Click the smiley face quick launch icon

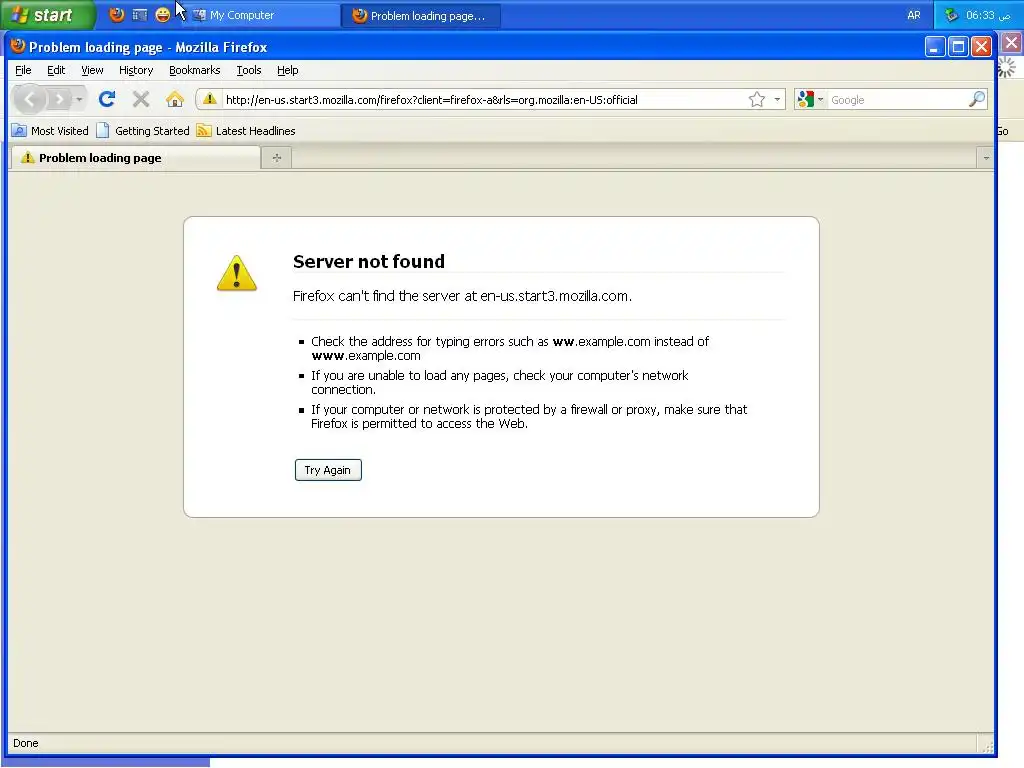point(163,15)
